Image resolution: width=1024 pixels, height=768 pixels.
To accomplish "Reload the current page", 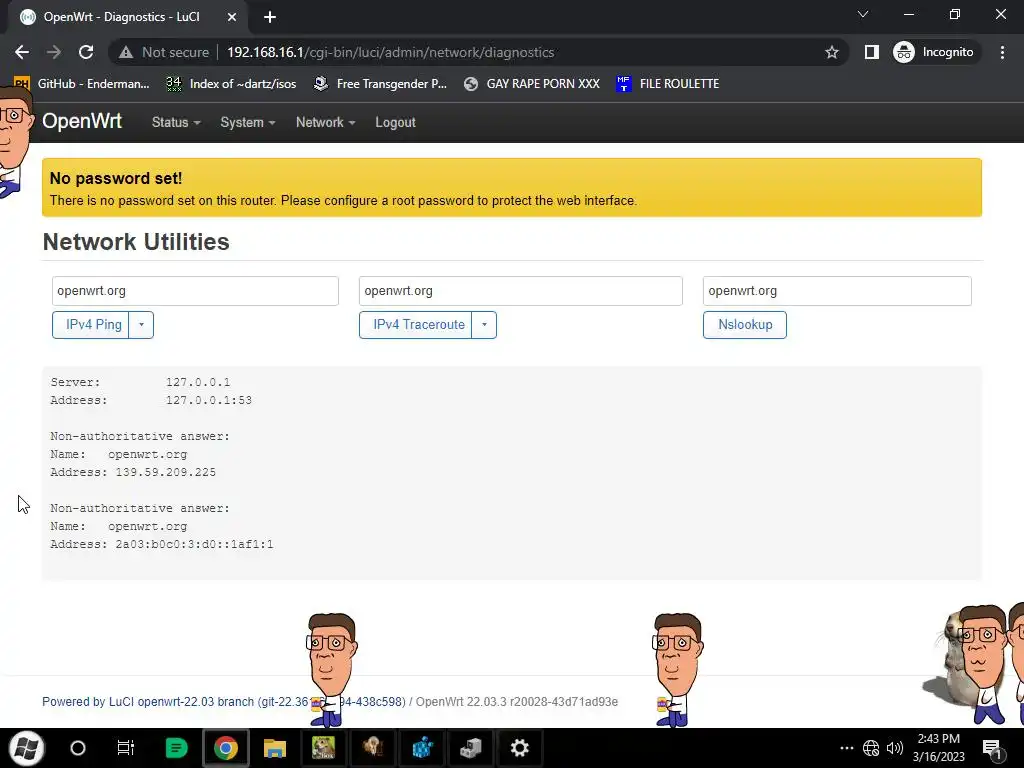I will coord(86,52).
